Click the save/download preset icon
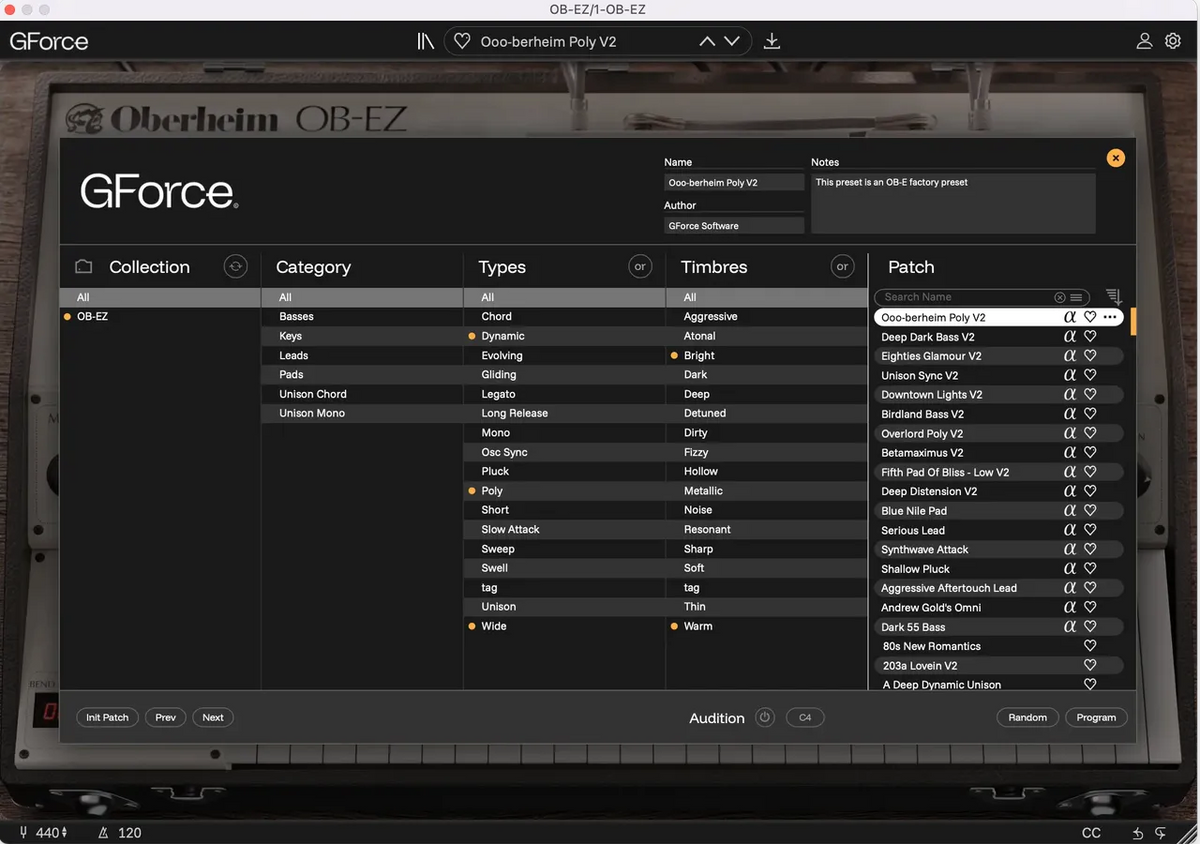1200x844 pixels. point(772,41)
